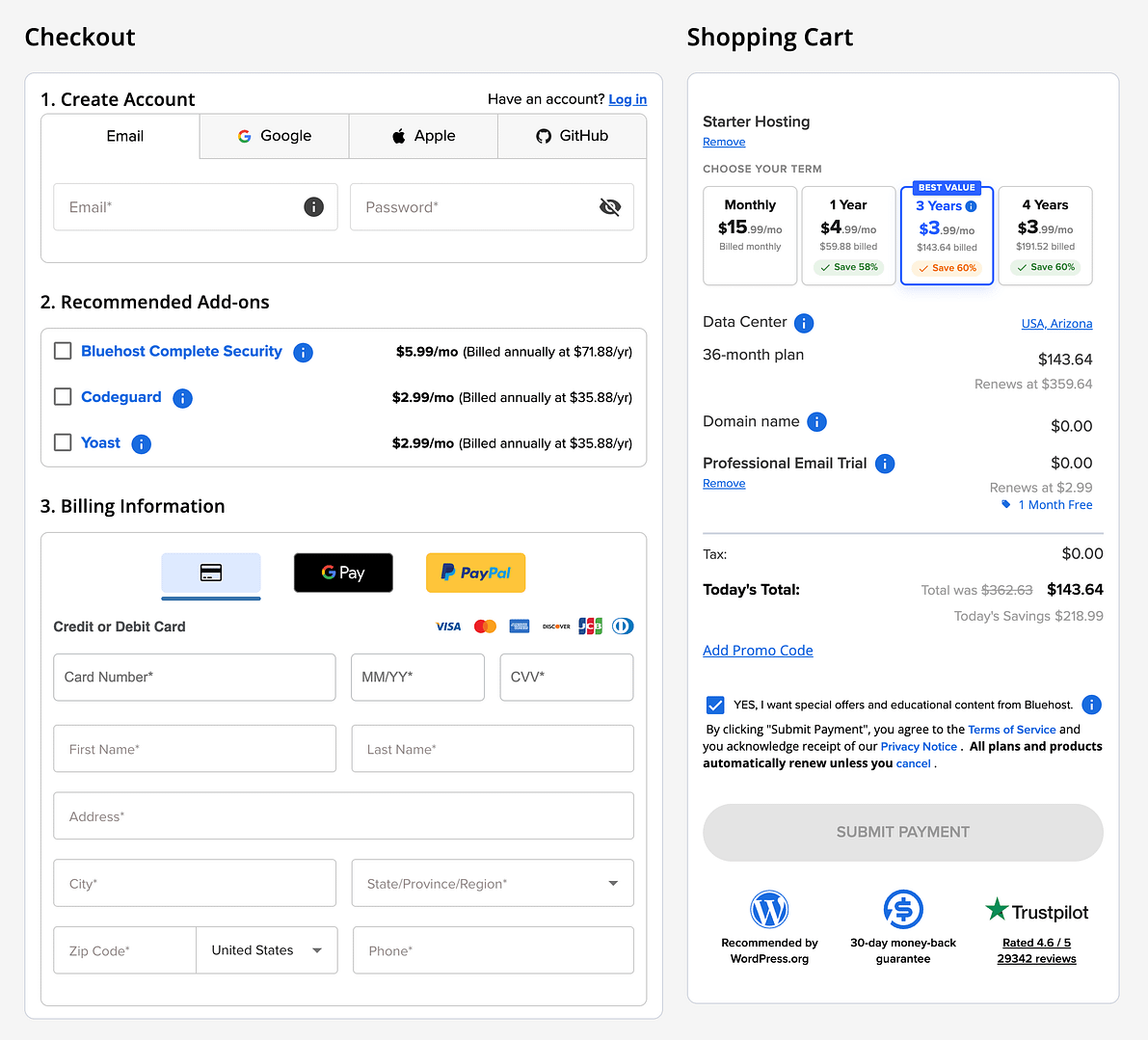Screen dimensions: 1148x1040
Task: Select the 3 Years term option
Action: pos(947,236)
